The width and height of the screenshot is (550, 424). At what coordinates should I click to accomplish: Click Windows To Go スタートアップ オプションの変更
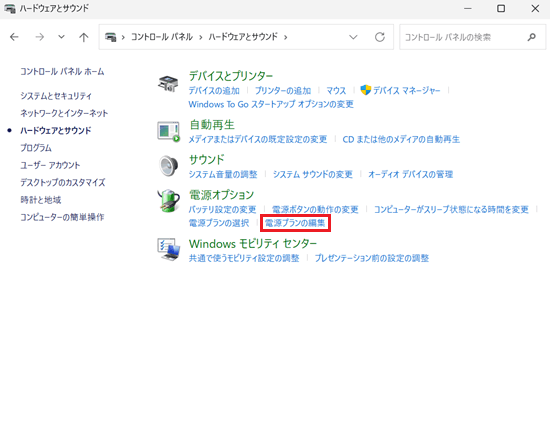coord(271,104)
